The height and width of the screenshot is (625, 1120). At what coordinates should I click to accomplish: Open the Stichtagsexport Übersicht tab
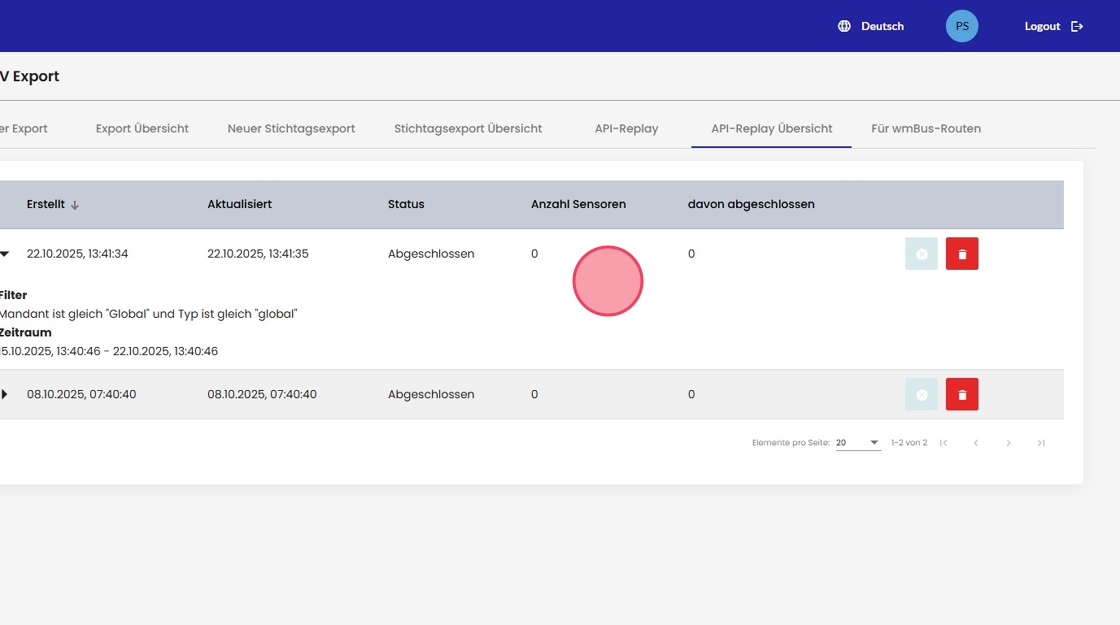[x=468, y=129]
